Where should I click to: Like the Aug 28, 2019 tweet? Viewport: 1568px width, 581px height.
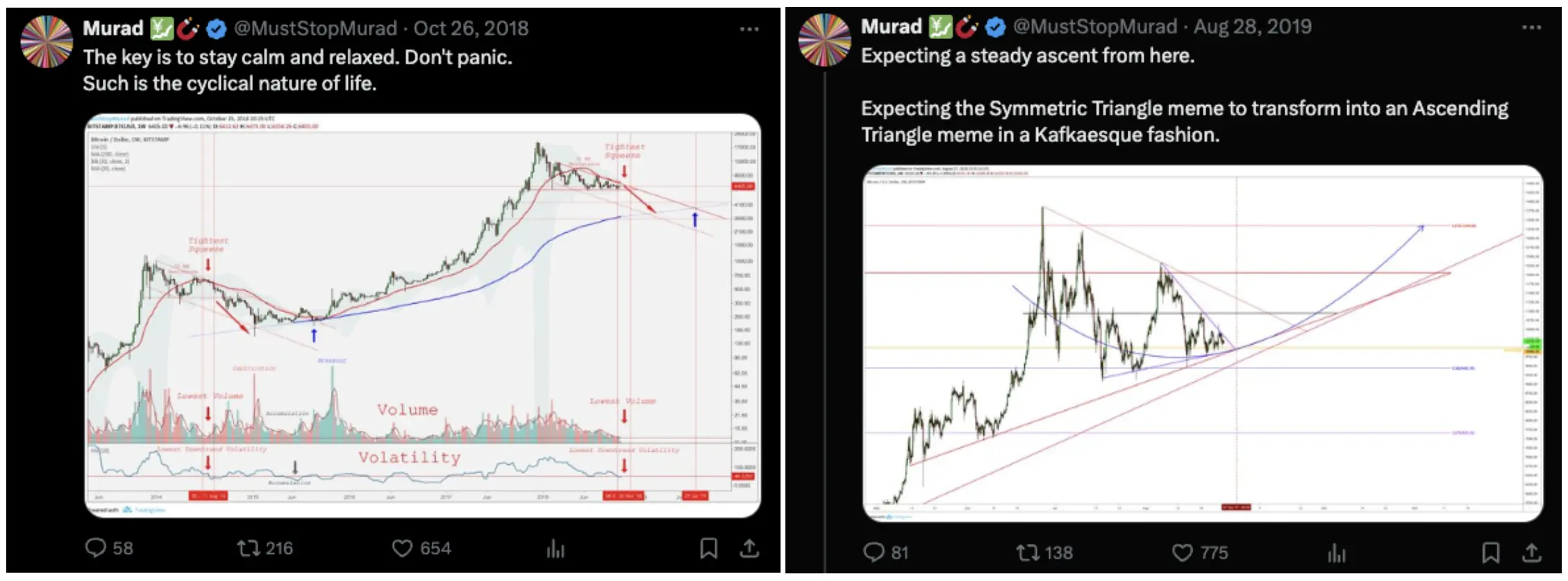click(x=1182, y=553)
